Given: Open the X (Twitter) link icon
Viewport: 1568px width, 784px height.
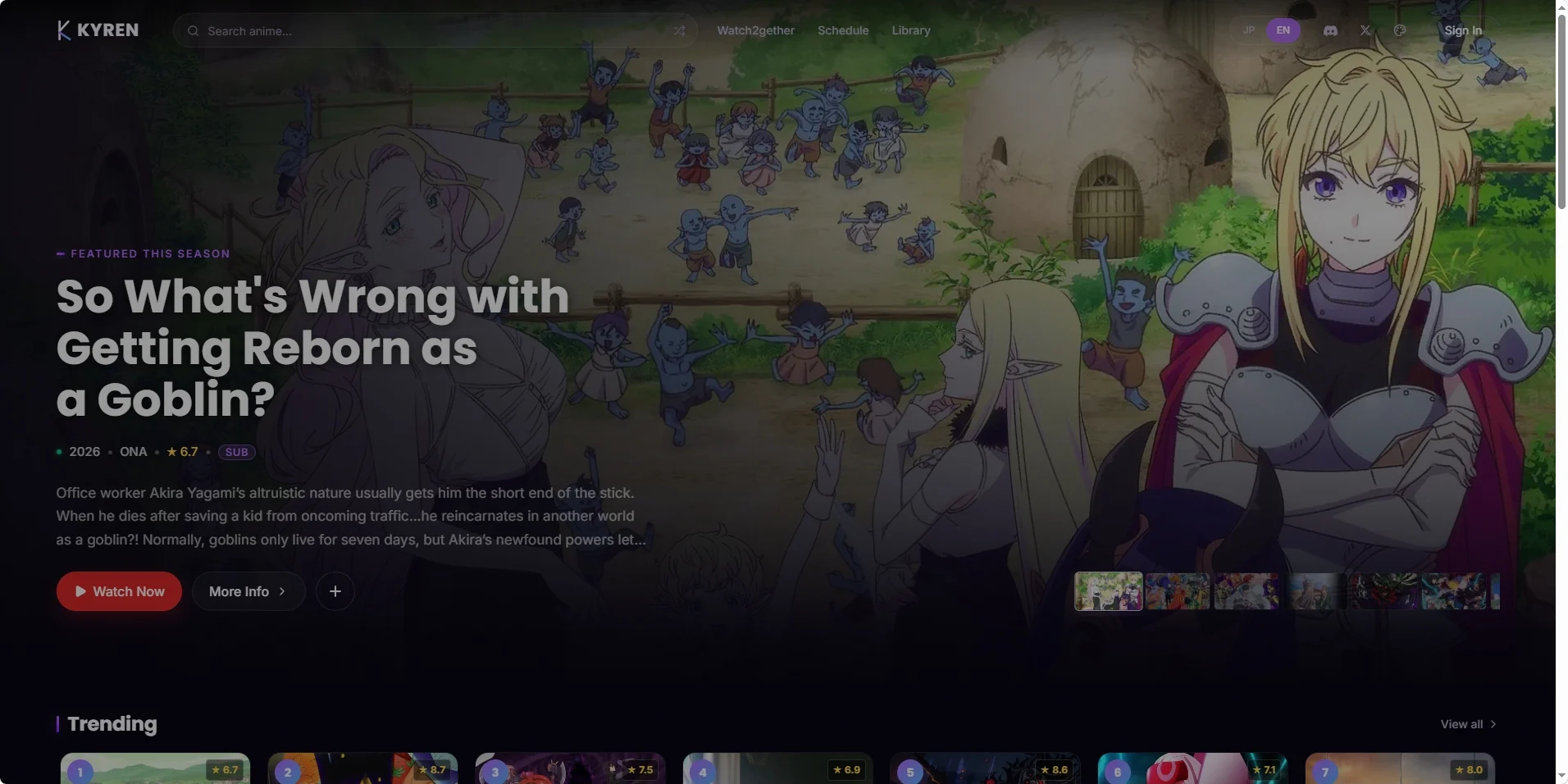Looking at the screenshot, I should (1365, 30).
